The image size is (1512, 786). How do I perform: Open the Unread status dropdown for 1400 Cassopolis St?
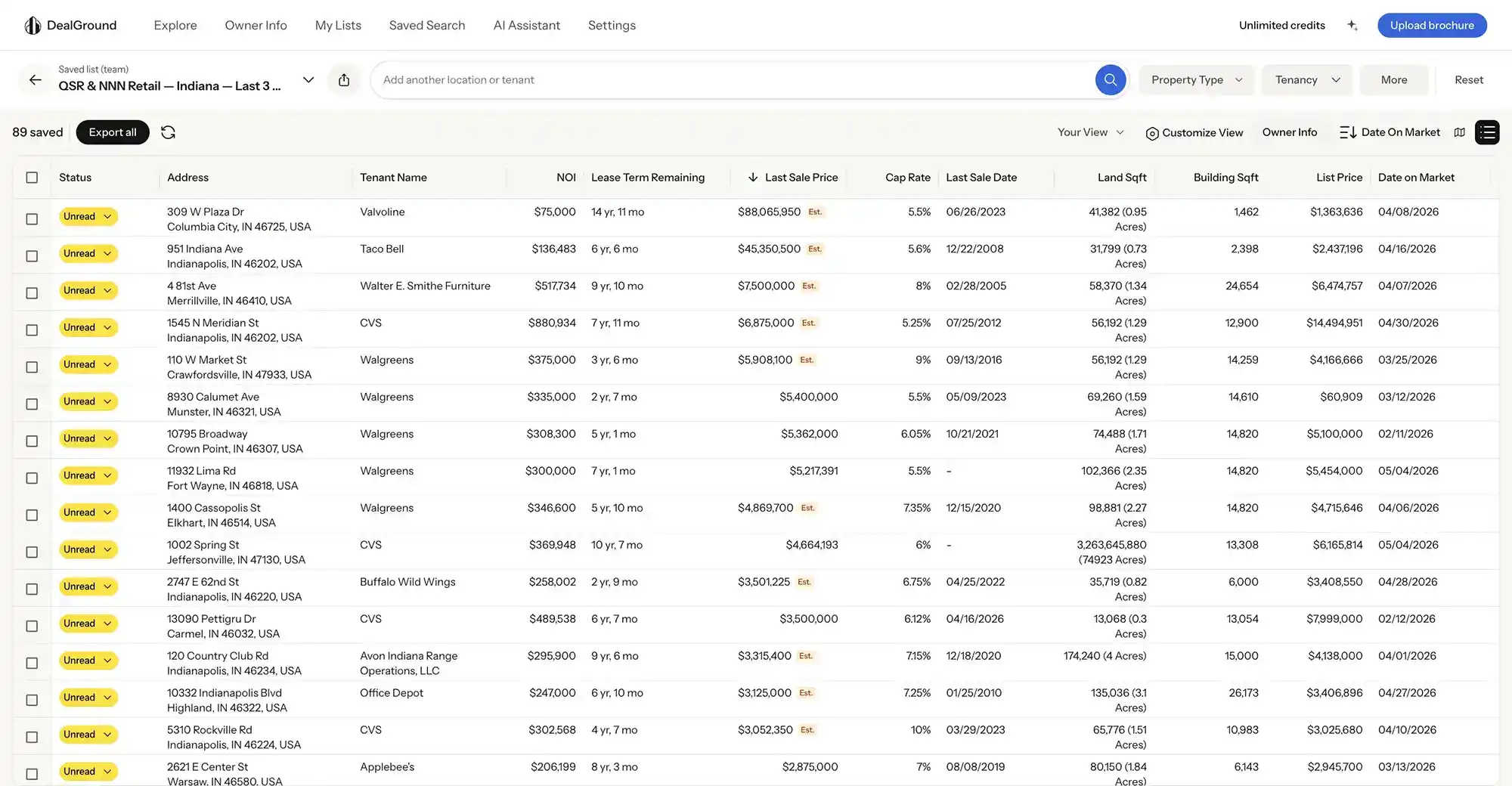coord(88,513)
